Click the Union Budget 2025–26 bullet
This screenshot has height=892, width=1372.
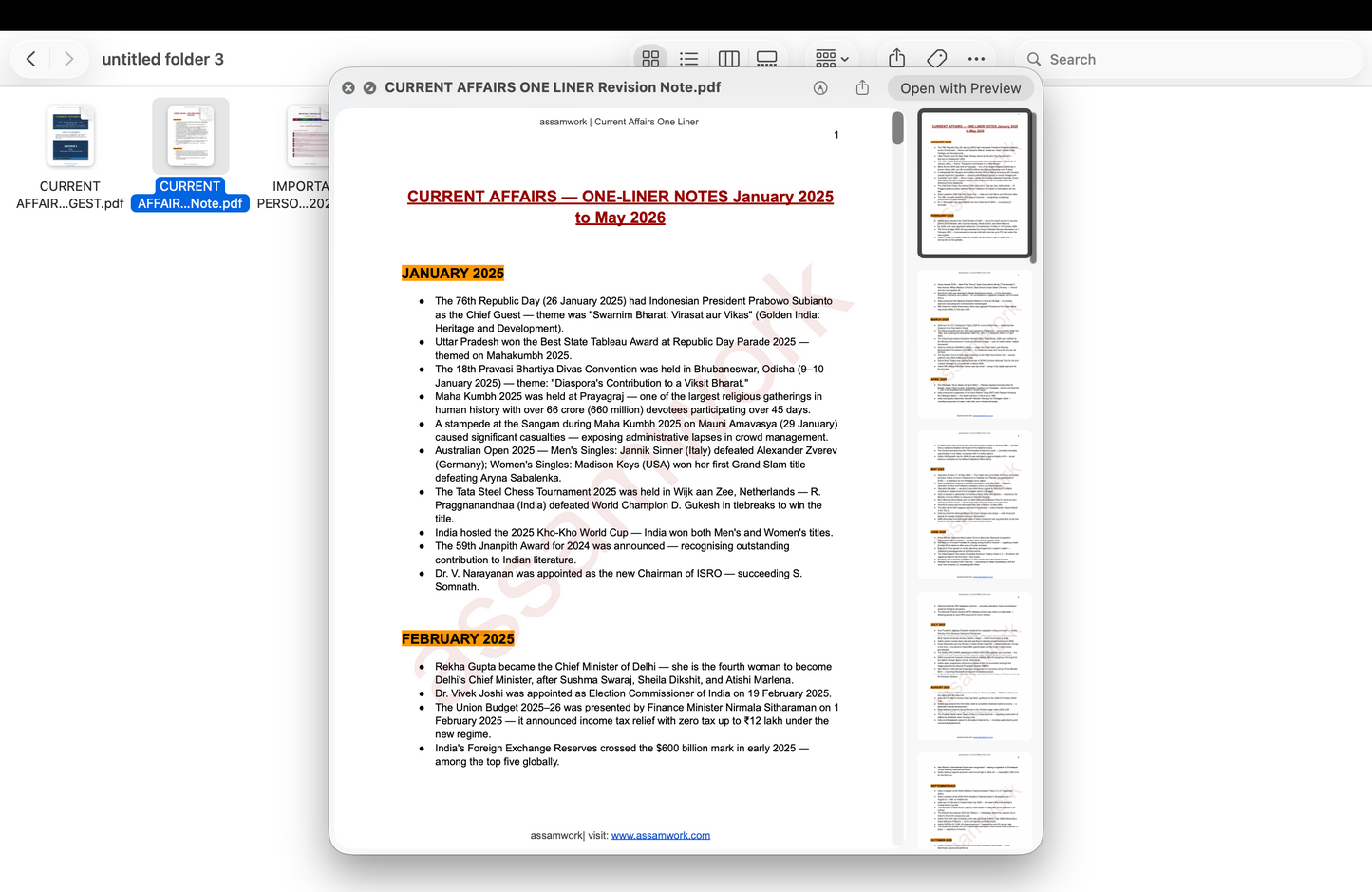click(x=637, y=721)
